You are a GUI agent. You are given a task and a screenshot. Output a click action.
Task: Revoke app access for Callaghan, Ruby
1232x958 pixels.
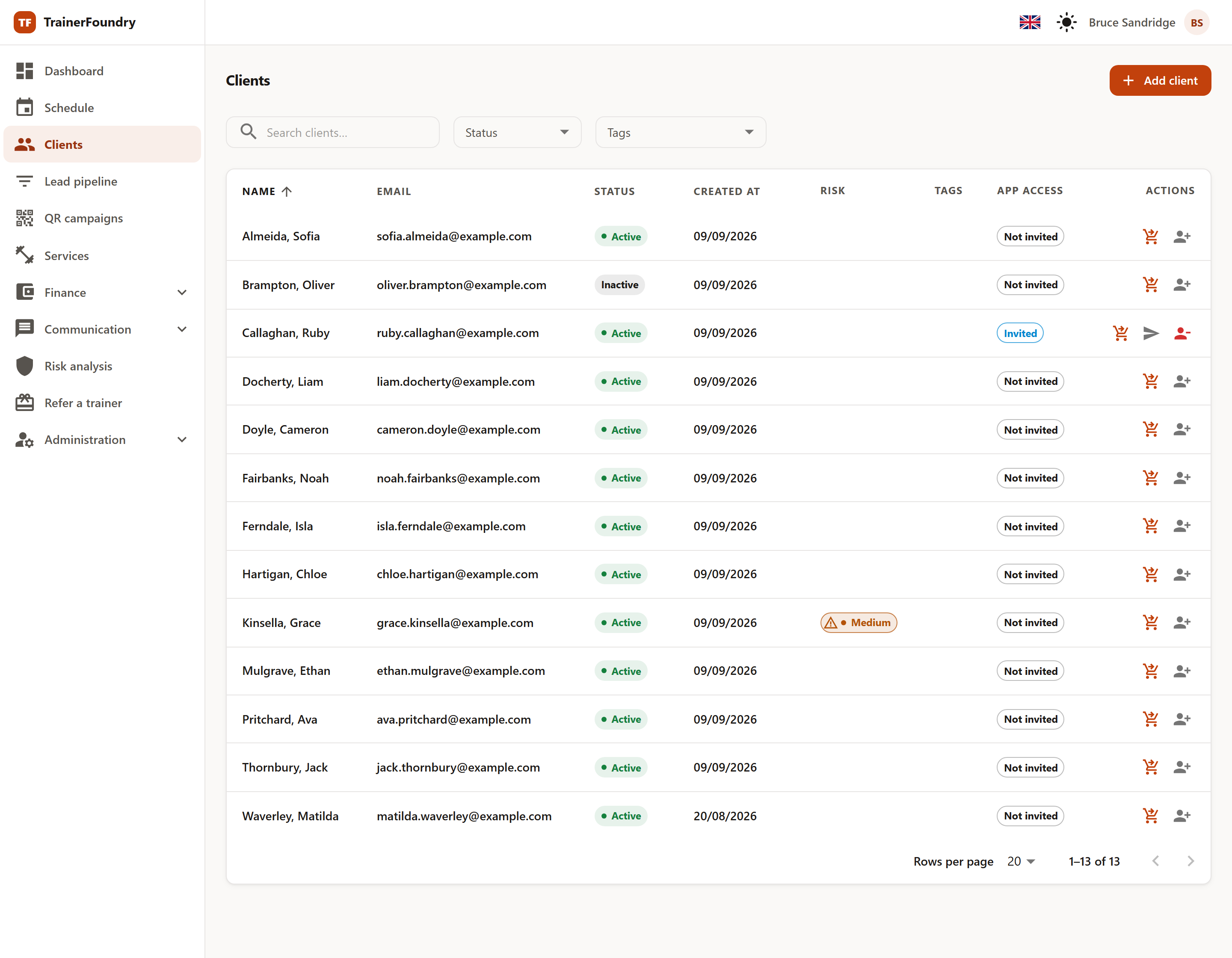point(1182,333)
